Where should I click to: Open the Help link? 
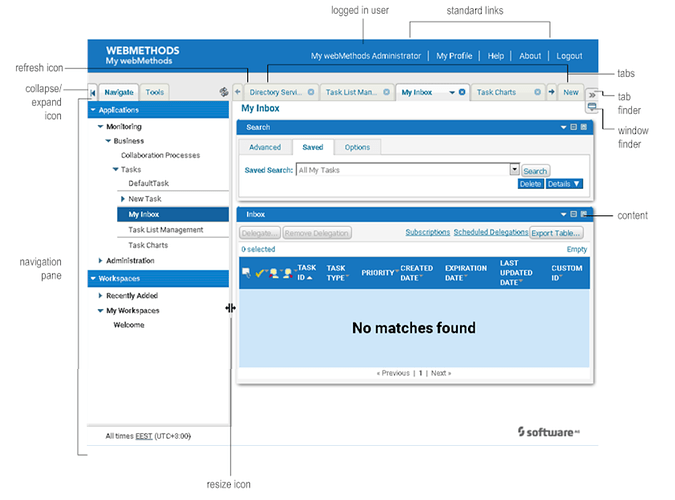495,56
